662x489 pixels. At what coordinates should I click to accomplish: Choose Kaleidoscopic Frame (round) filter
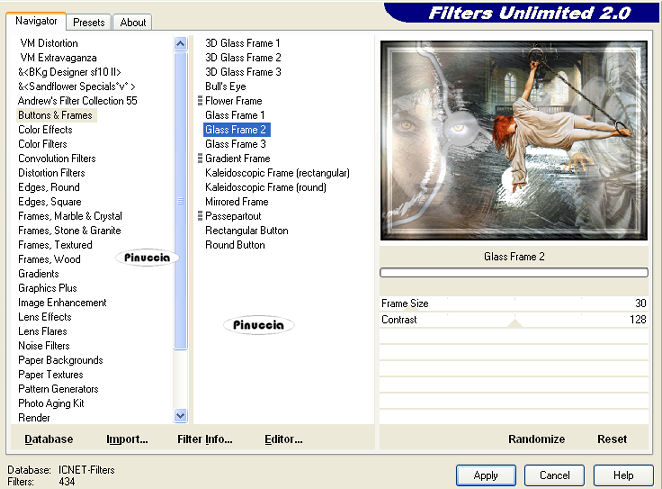click(266, 187)
